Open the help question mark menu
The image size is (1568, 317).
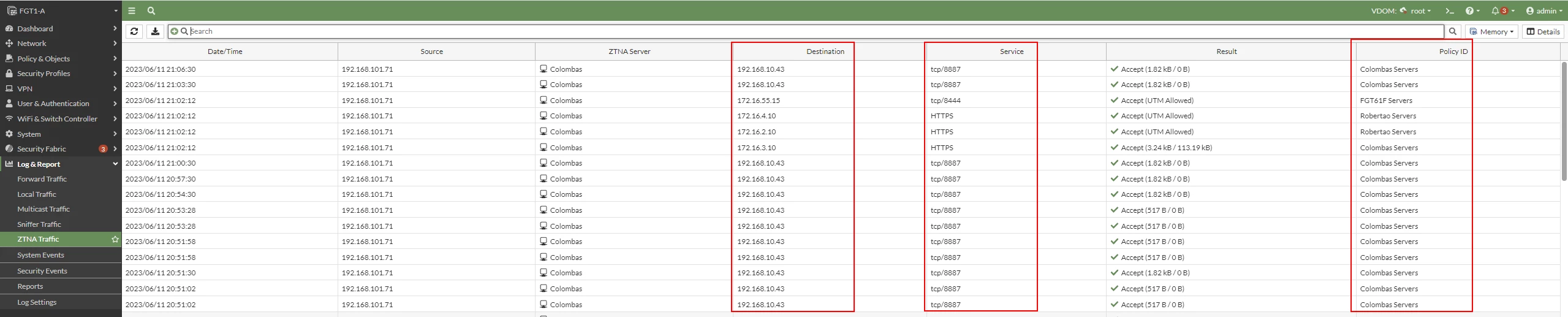1472,10
